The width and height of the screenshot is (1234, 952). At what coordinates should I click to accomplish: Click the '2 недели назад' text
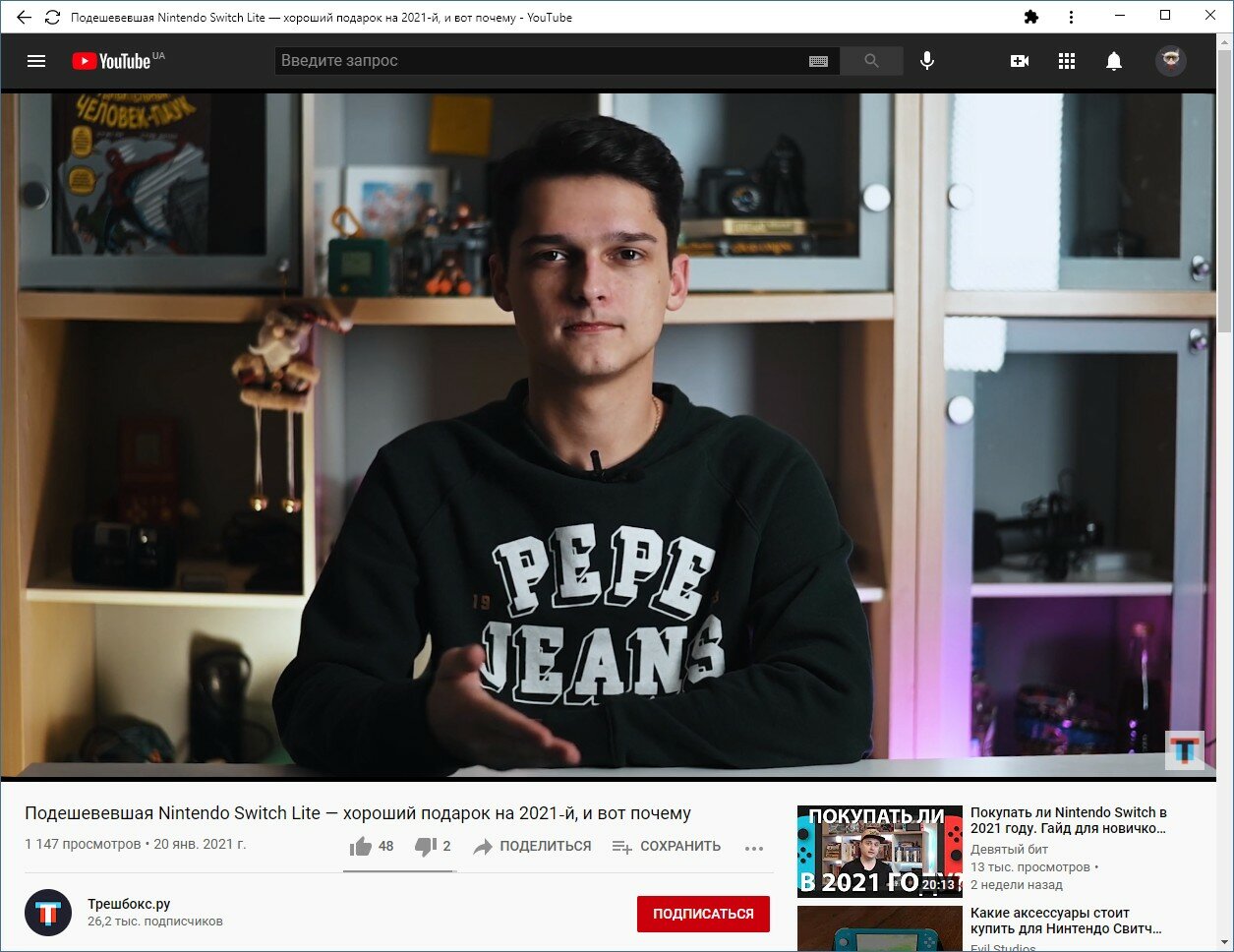tap(1017, 885)
